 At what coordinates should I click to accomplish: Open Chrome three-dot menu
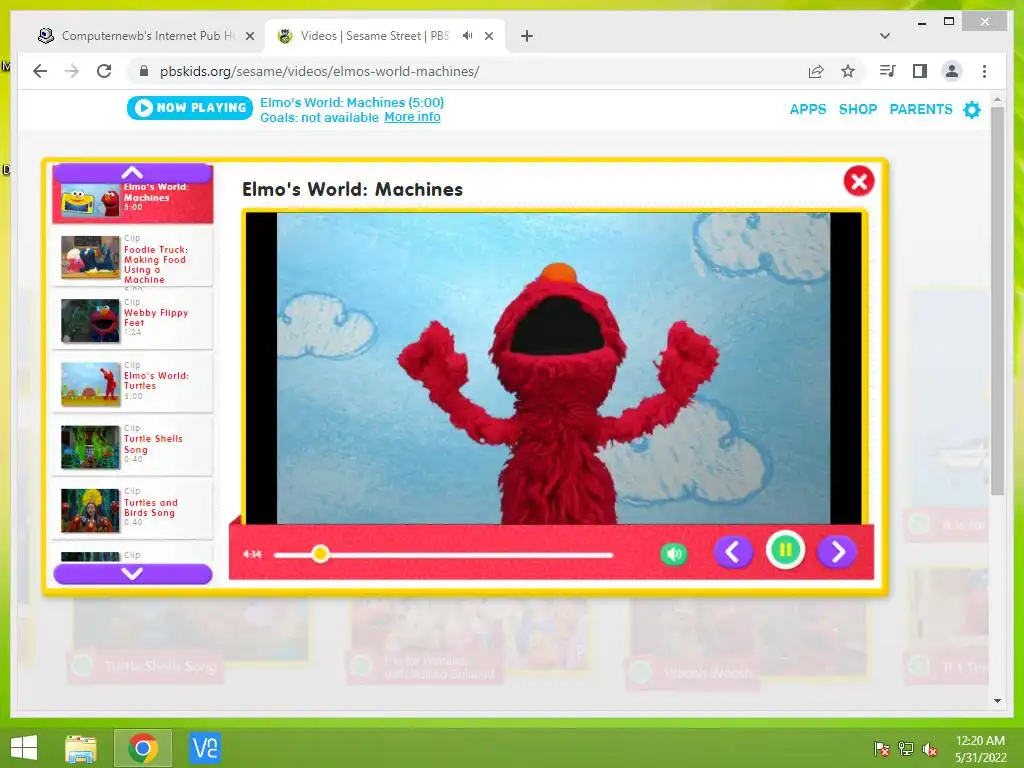[x=984, y=71]
